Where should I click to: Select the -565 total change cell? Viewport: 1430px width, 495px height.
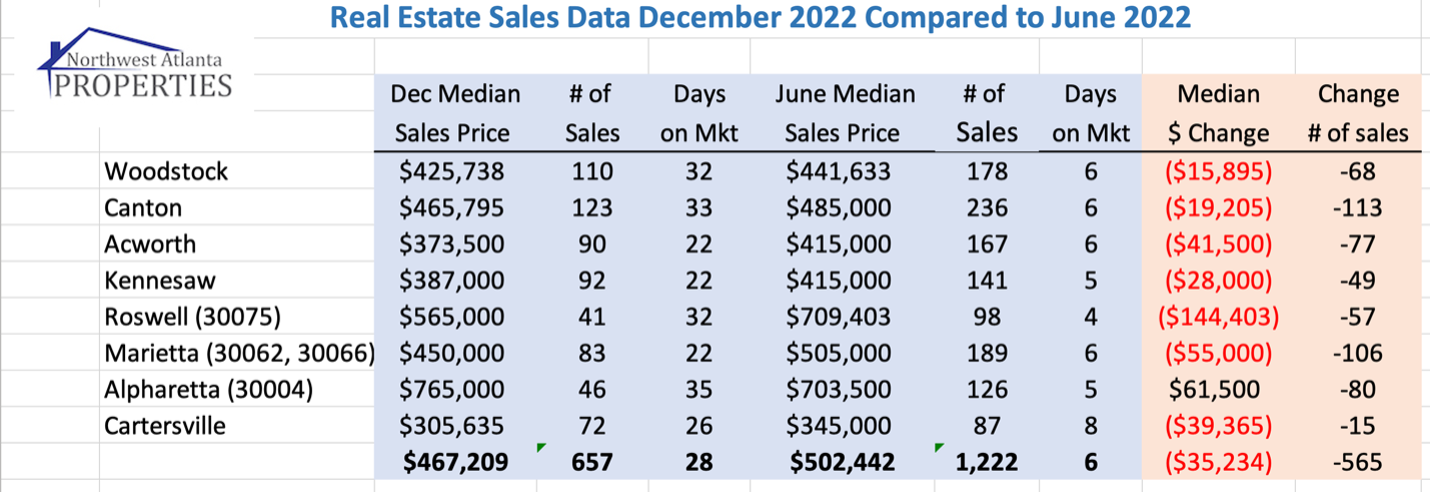click(1357, 462)
